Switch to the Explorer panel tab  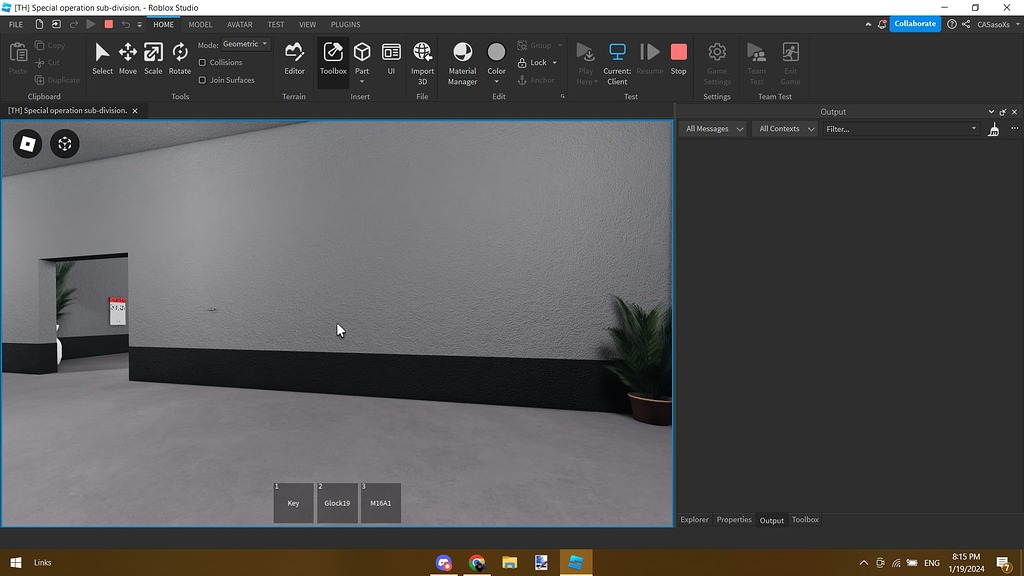[694, 519]
